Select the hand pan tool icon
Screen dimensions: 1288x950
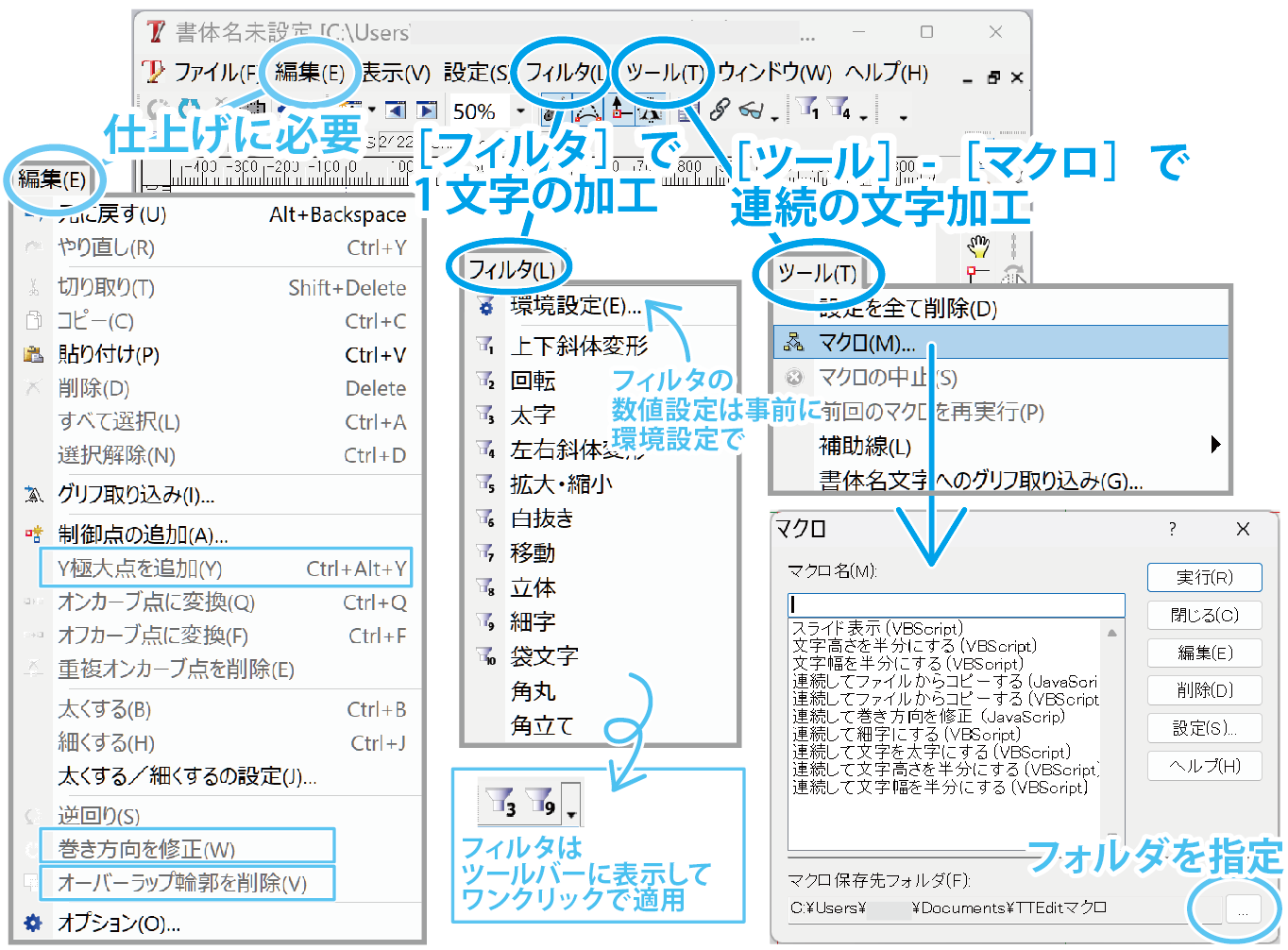[978, 246]
